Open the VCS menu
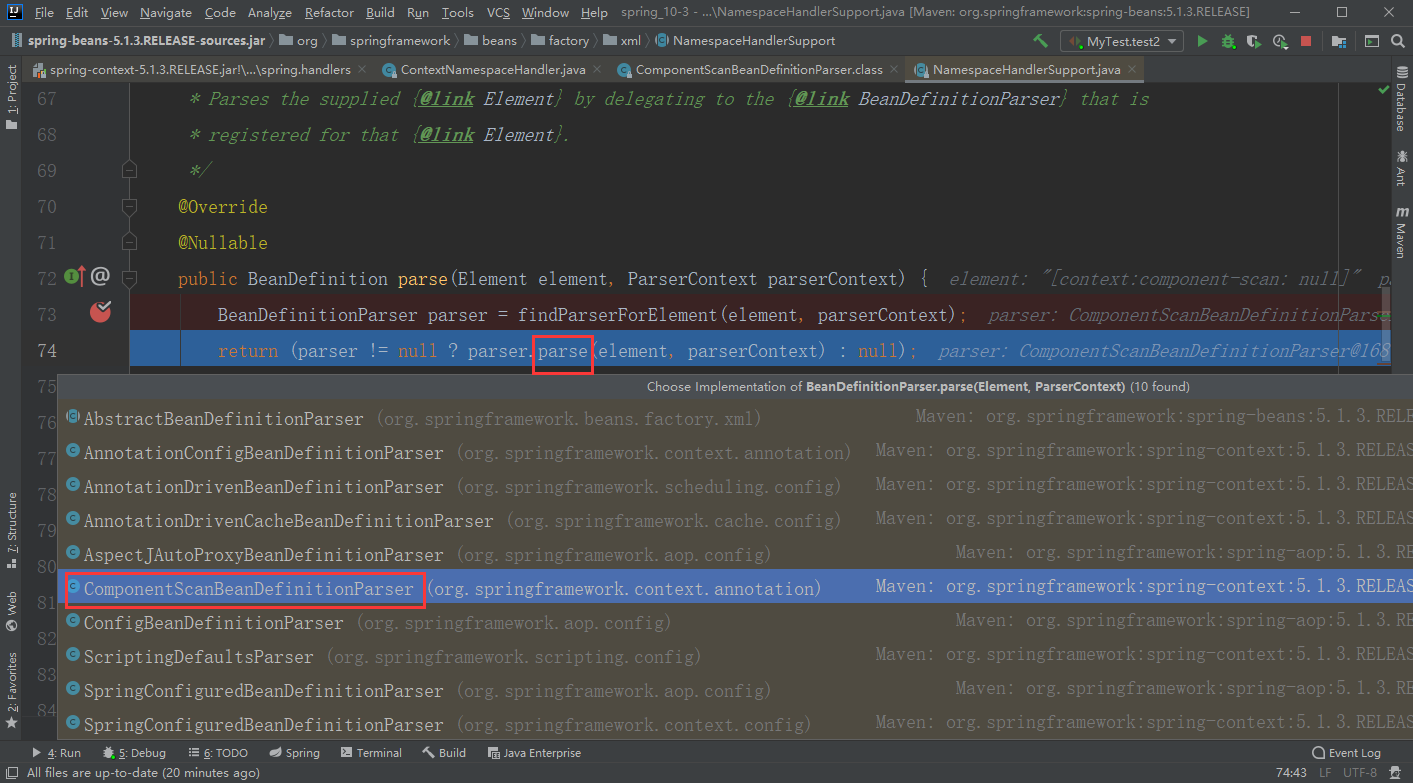This screenshot has width=1413, height=783. 498,13
